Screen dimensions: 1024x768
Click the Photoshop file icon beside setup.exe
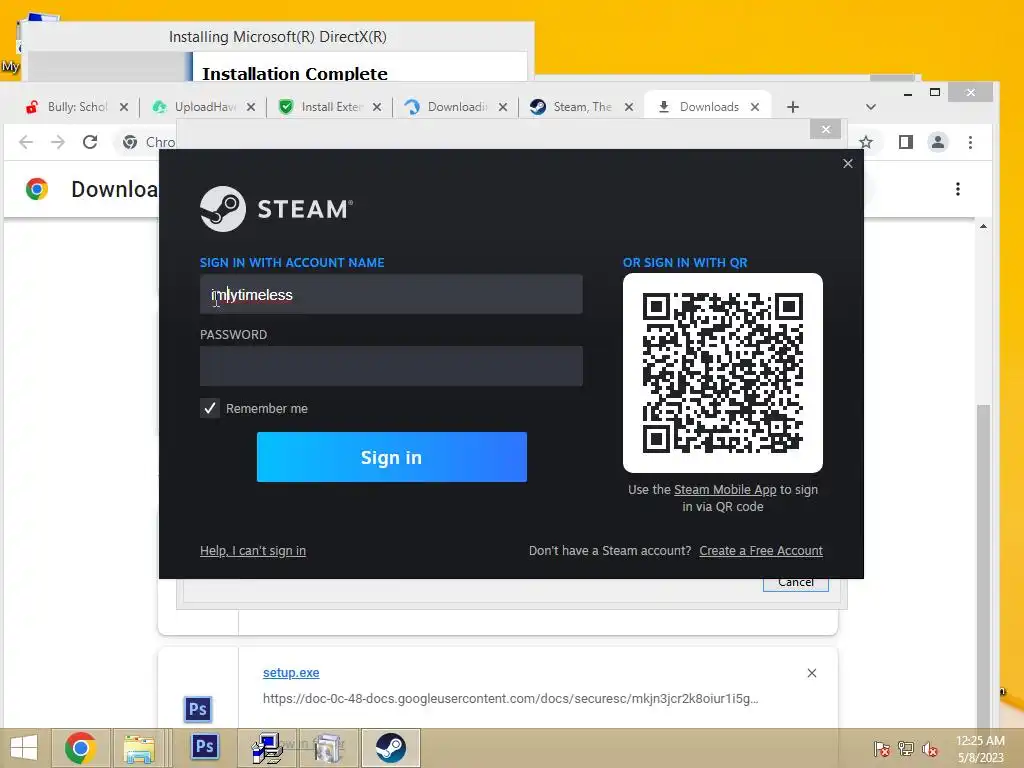coord(198,709)
